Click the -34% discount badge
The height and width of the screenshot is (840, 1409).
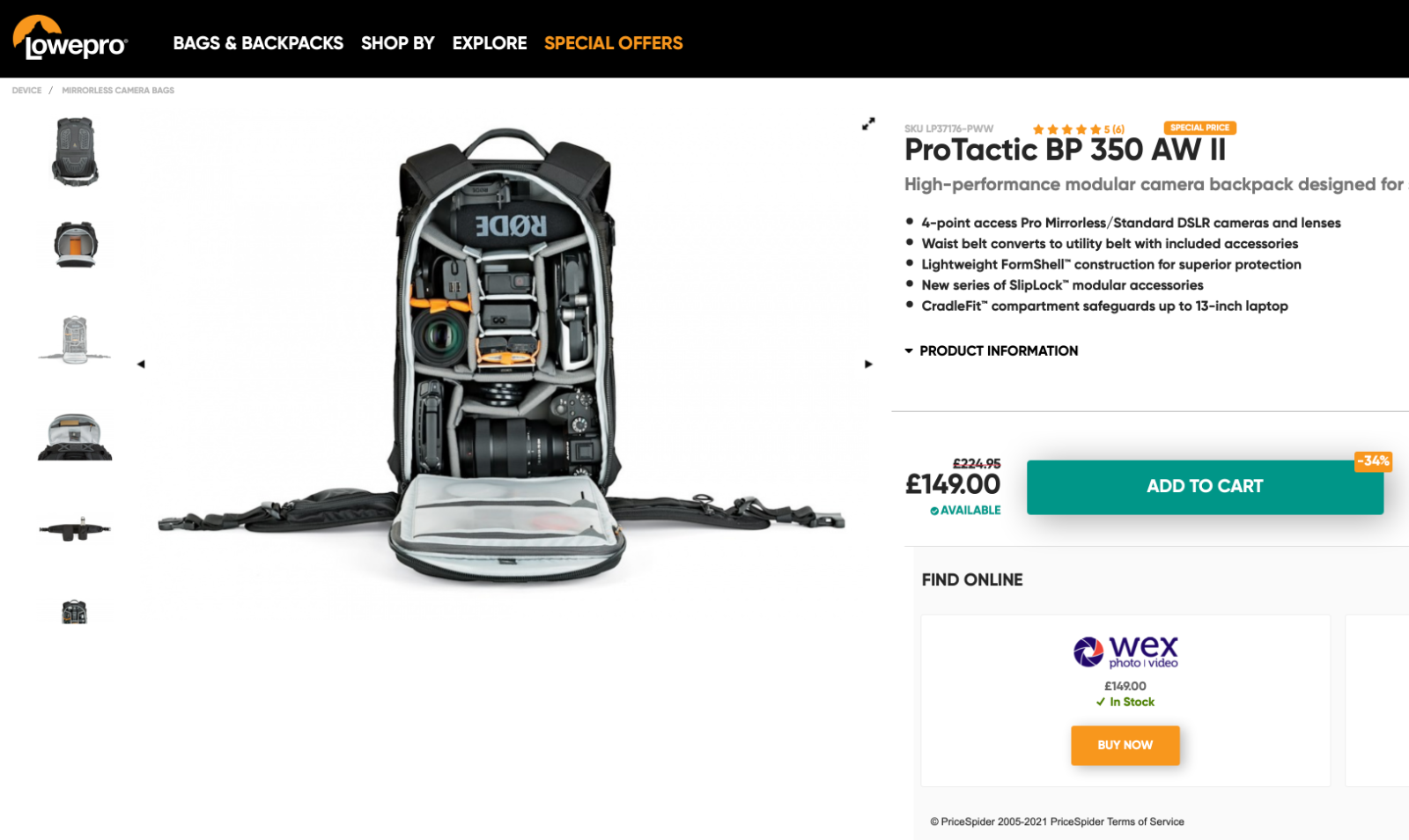pyautogui.click(x=1373, y=461)
